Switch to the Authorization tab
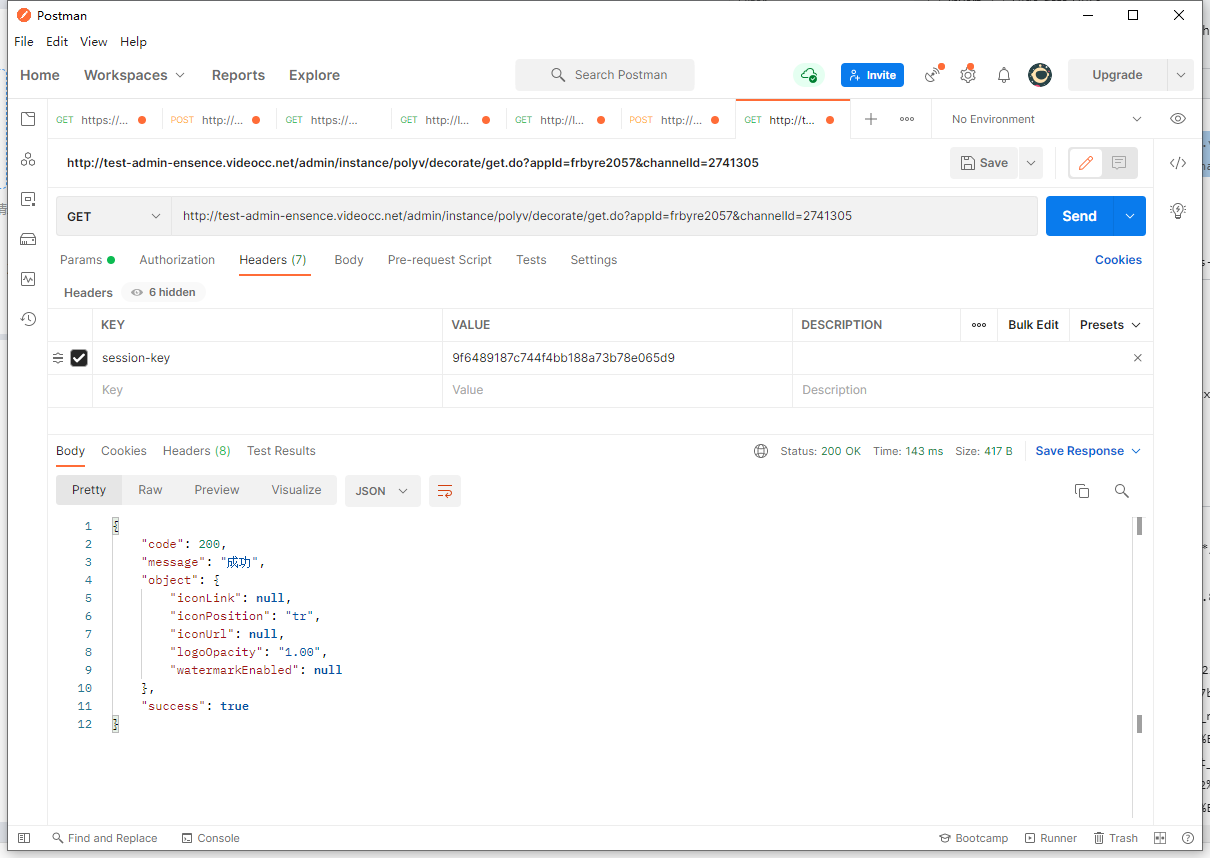 [x=177, y=260]
